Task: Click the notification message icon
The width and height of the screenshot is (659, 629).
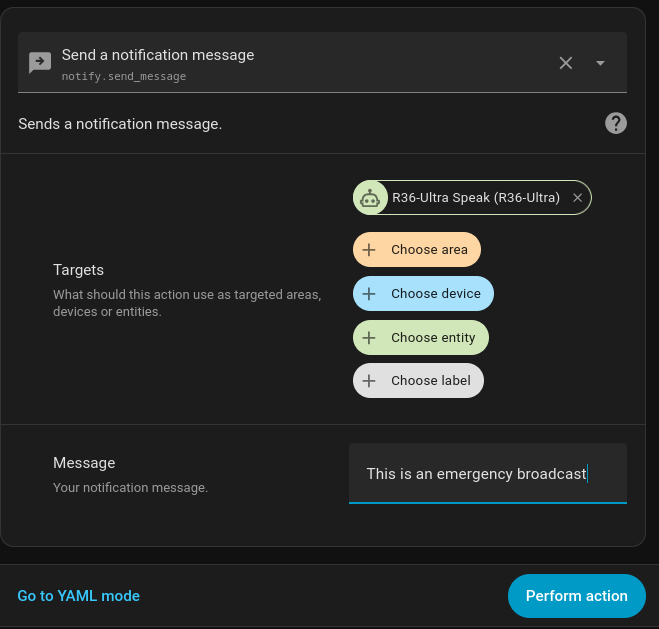Action: pyautogui.click(x=40, y=63)
